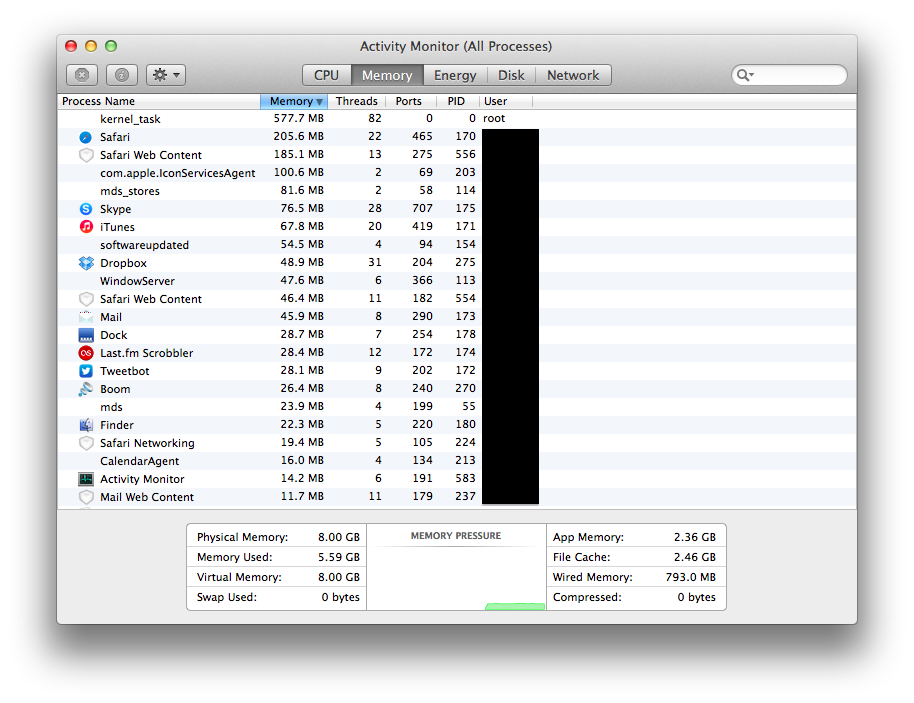Click the Skype process name text

(115, 209)
